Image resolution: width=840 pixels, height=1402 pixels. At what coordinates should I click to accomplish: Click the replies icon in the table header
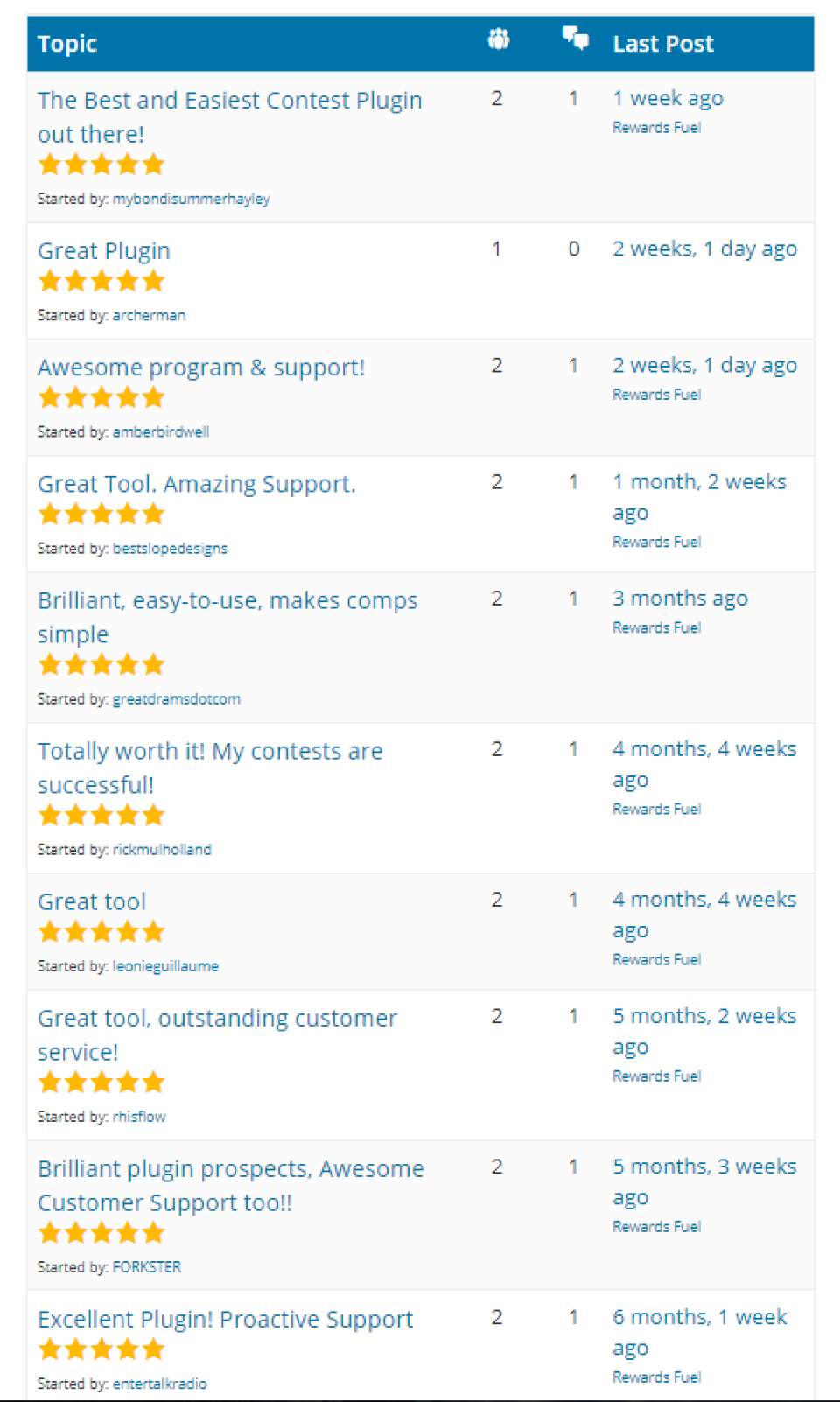point(575,39)
